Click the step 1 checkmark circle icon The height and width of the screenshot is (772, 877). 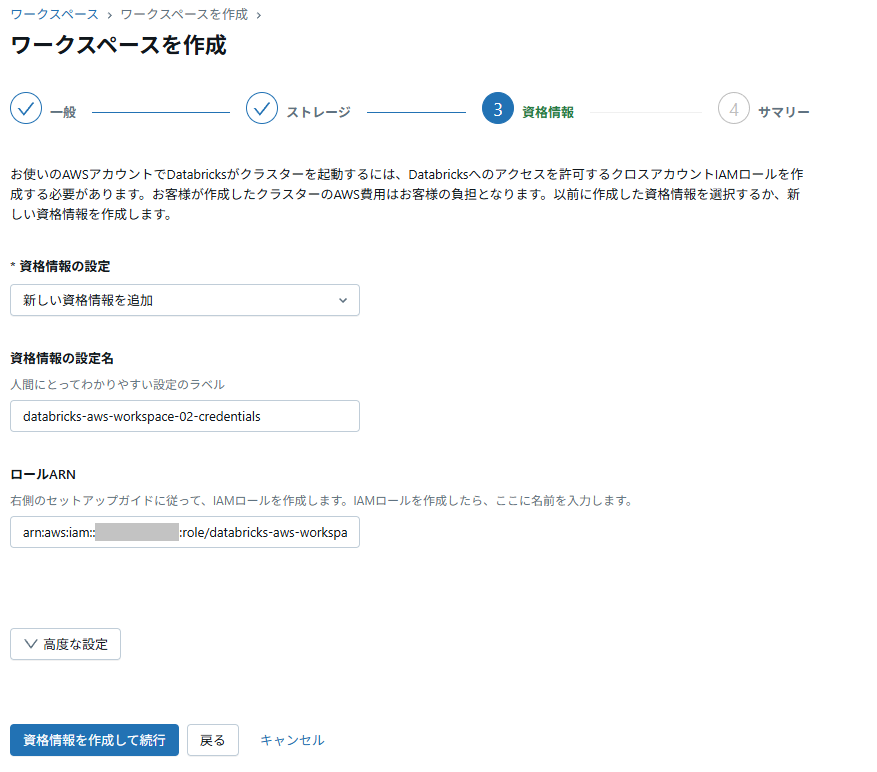pyautogui.click(x=26, y=108)
